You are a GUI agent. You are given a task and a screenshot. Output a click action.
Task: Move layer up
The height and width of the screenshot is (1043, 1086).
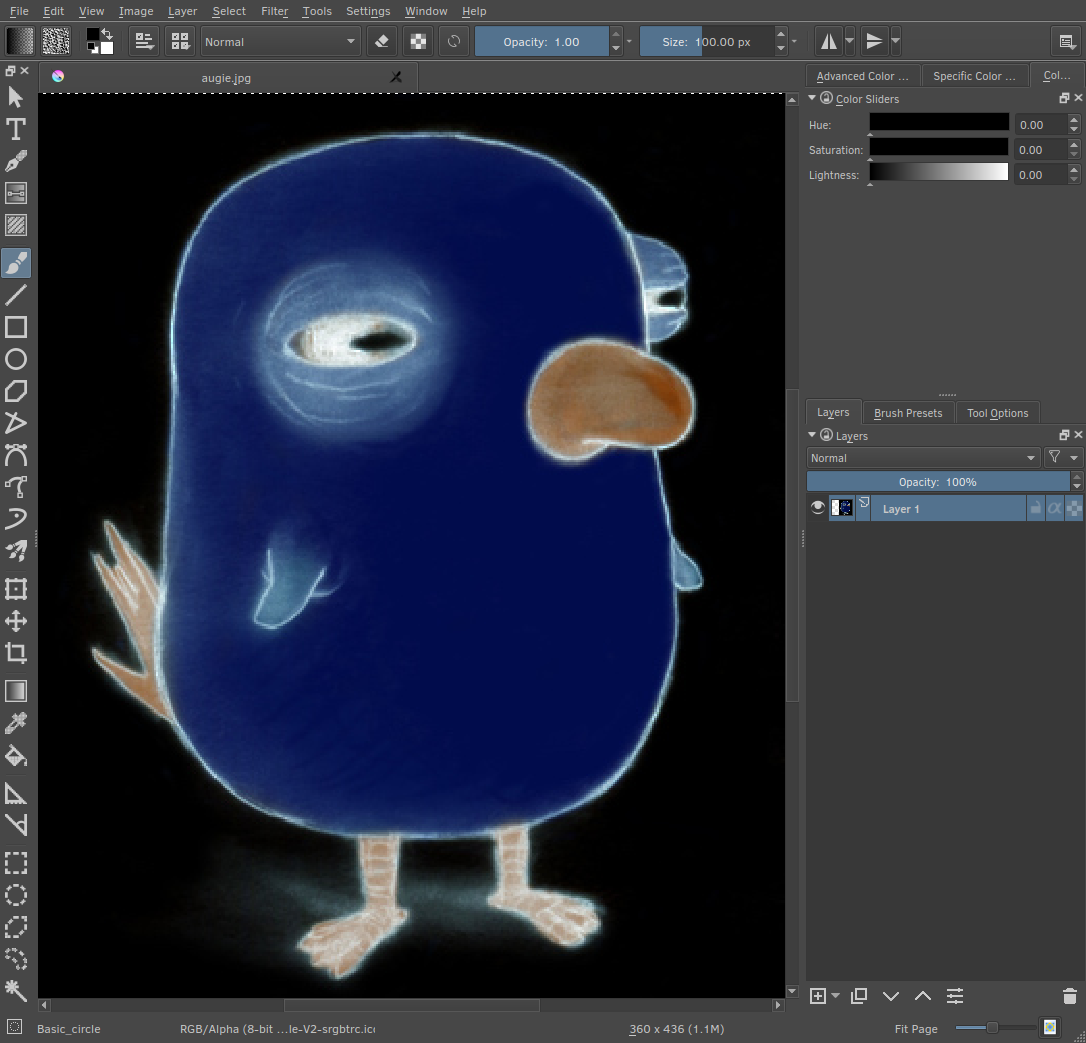point(923,996)
